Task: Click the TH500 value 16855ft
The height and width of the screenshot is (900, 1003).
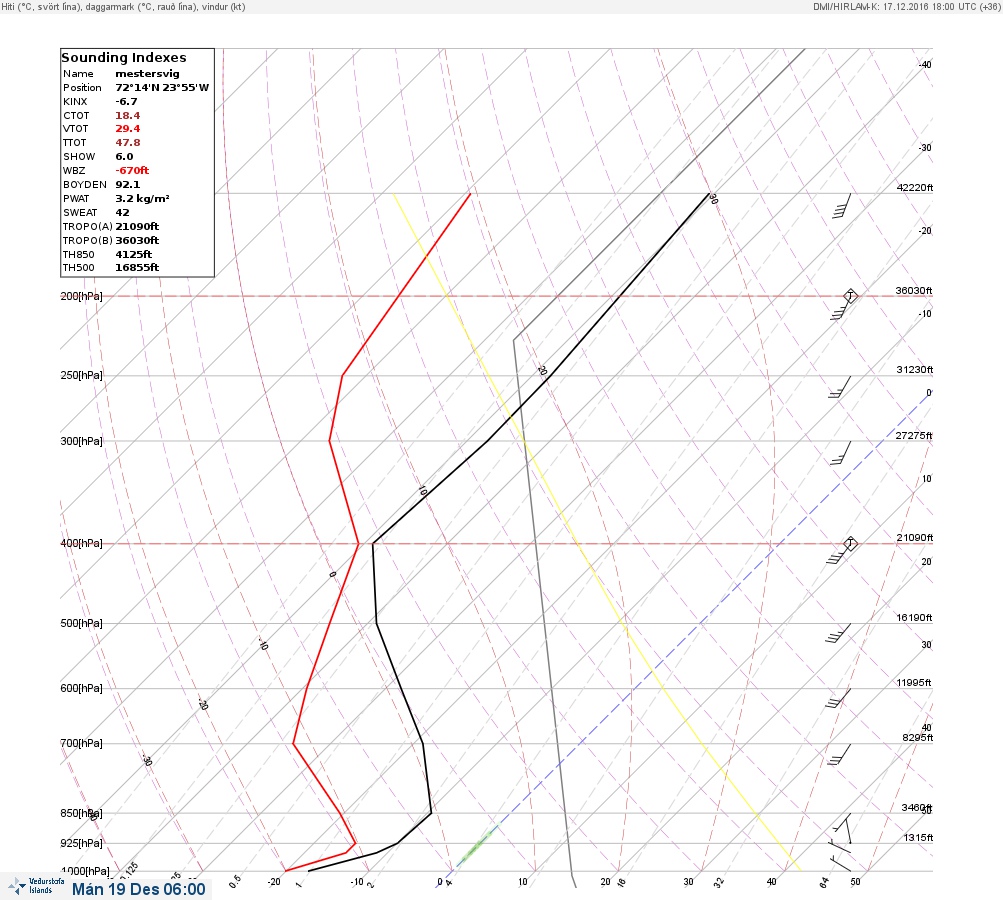Action: [x=137, y=268]
